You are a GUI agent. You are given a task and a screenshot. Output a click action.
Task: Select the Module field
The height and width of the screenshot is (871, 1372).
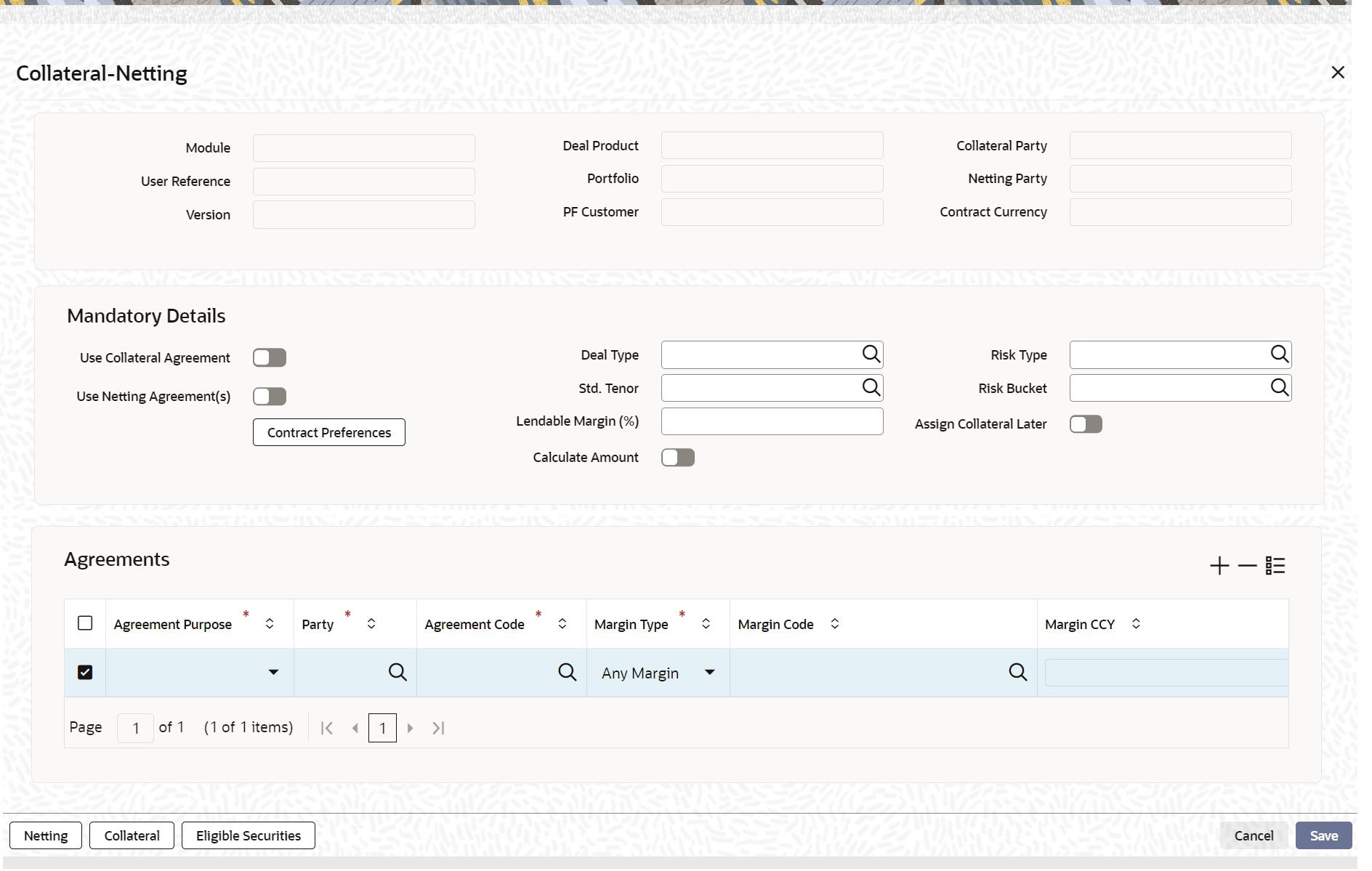click(x=364, y=148)
